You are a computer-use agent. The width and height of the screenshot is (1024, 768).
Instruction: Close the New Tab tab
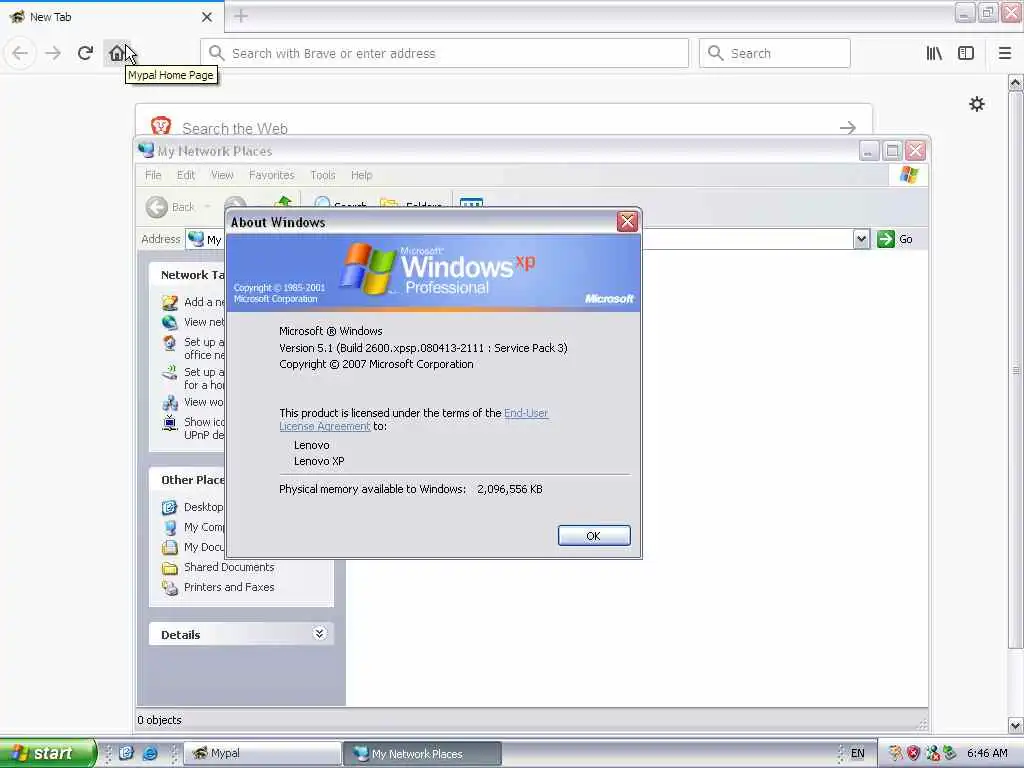point(206,17)
